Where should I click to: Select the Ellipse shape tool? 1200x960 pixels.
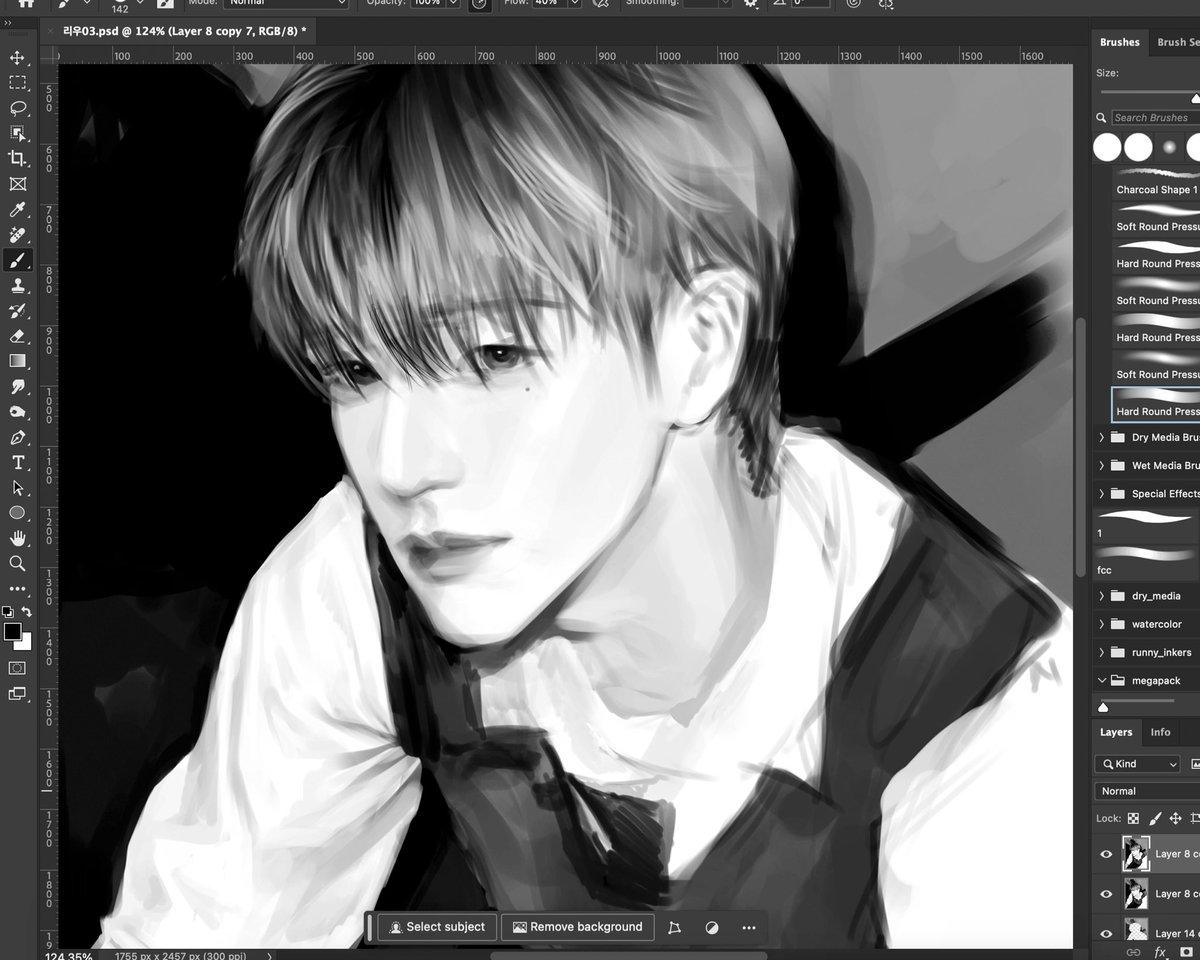tap(17, 513)
